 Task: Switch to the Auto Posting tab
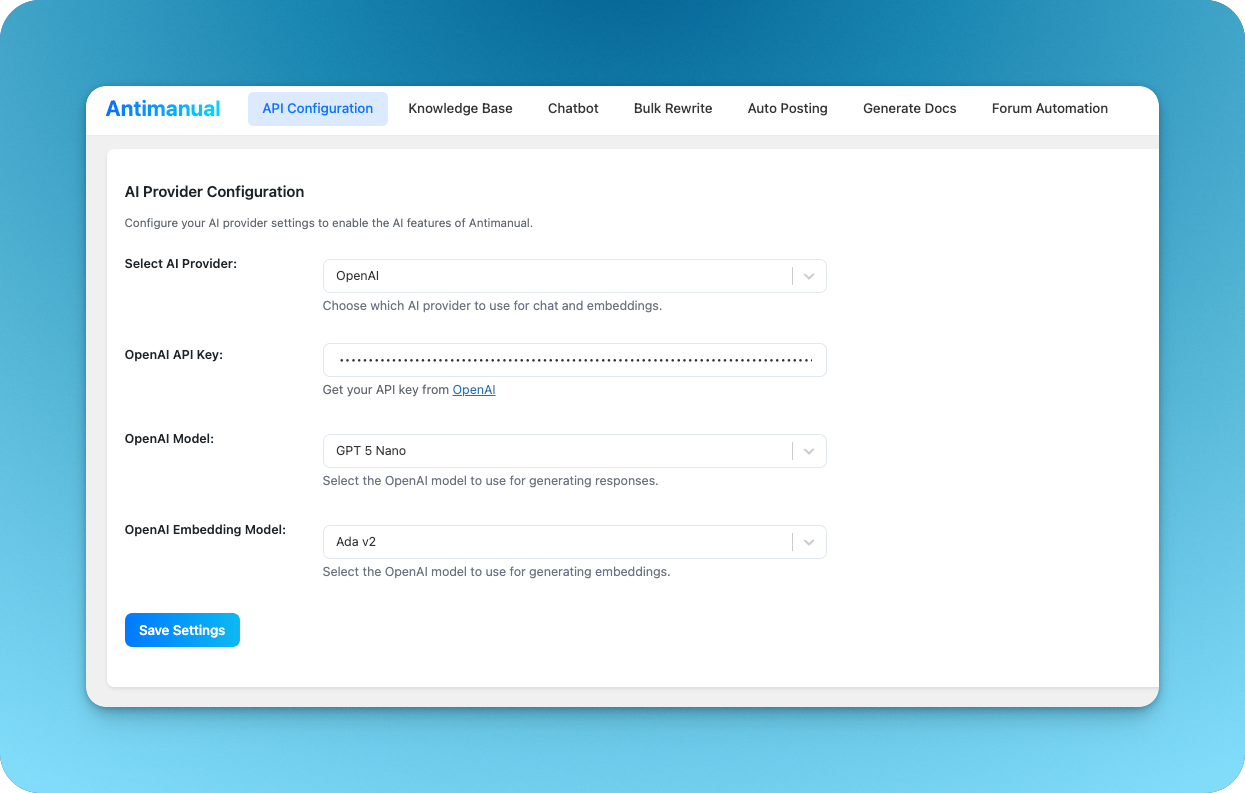point(787,108)
